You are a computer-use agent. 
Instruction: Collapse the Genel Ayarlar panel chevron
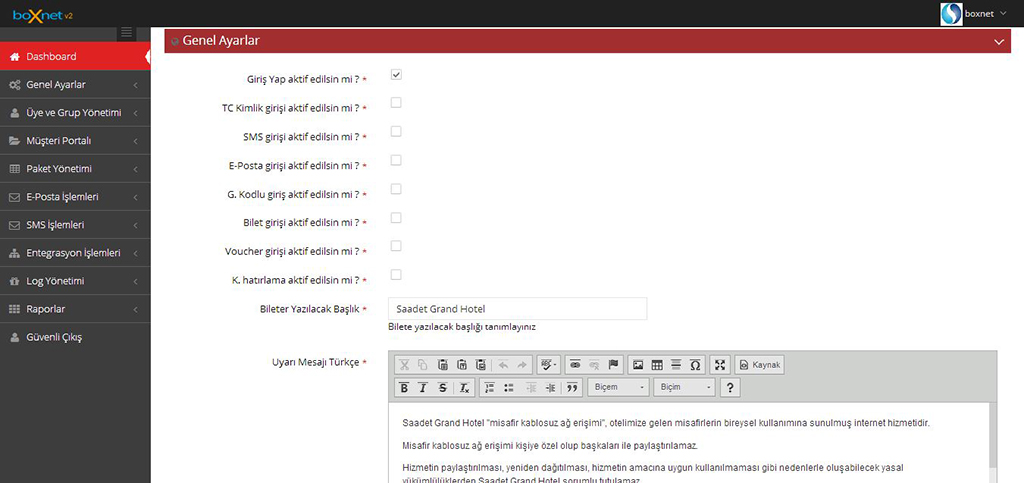(999, 41)
